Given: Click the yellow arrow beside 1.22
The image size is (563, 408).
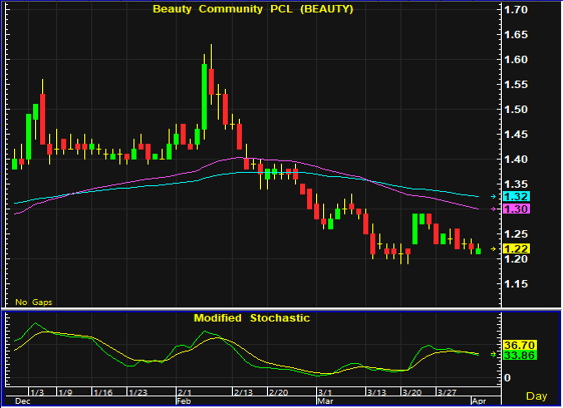Looking at the screenshot, I should pyautogui.click(x=493, y=249).
